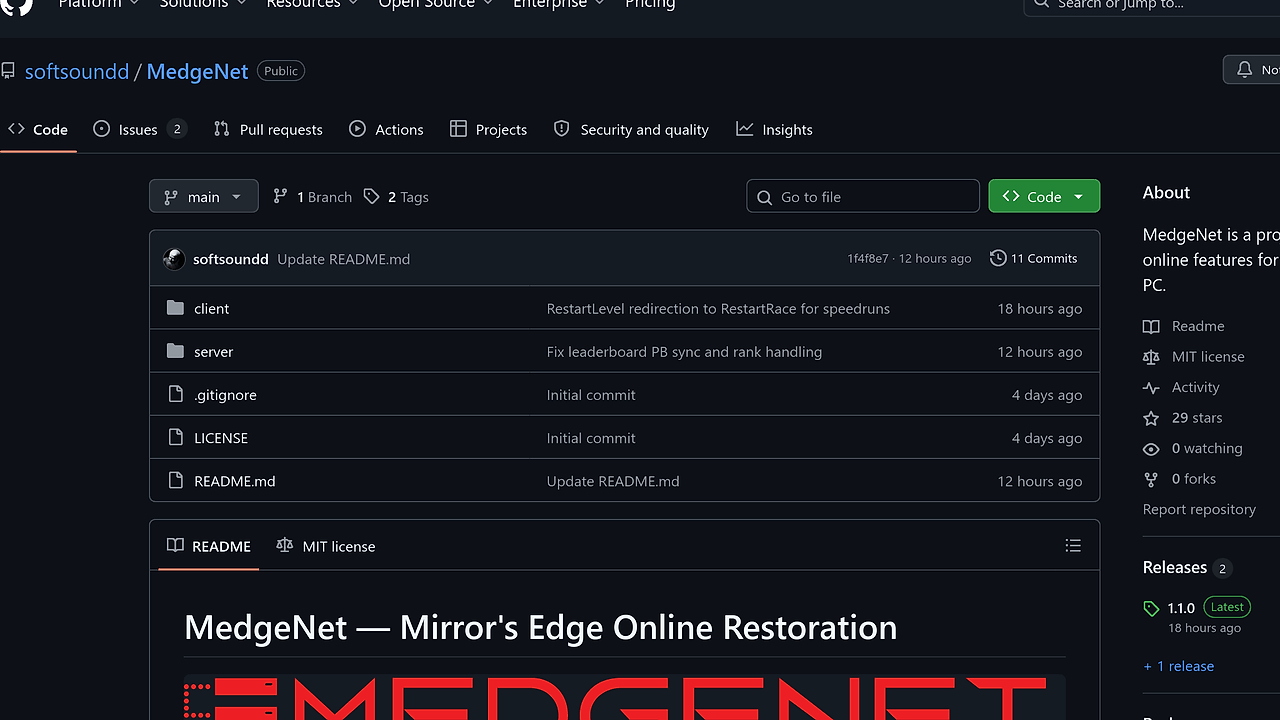1280x720 pixels.
Task: Open the Security and quality tab
Action: [631, 129]
